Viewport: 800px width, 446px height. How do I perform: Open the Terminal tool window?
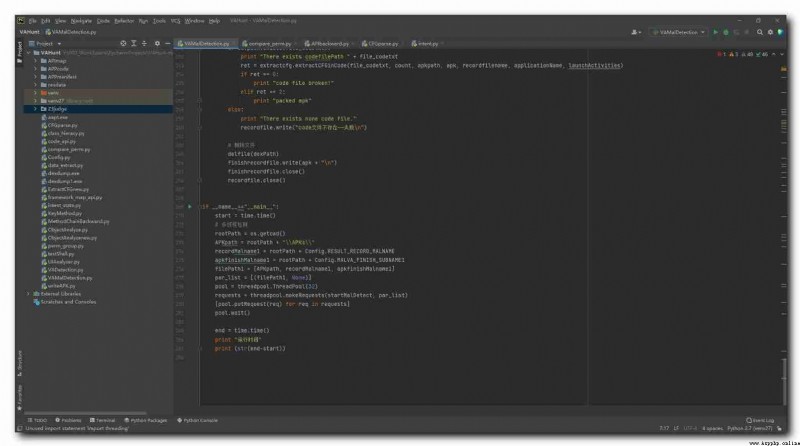[103, 420]
